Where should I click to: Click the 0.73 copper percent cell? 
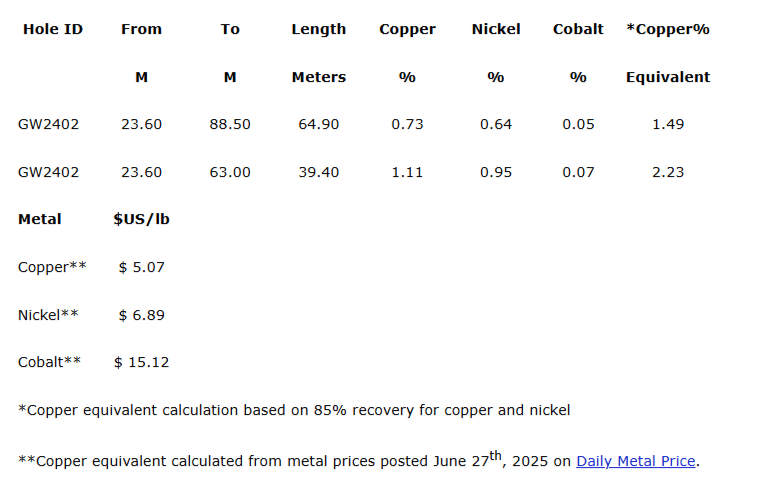coord(407,124)
